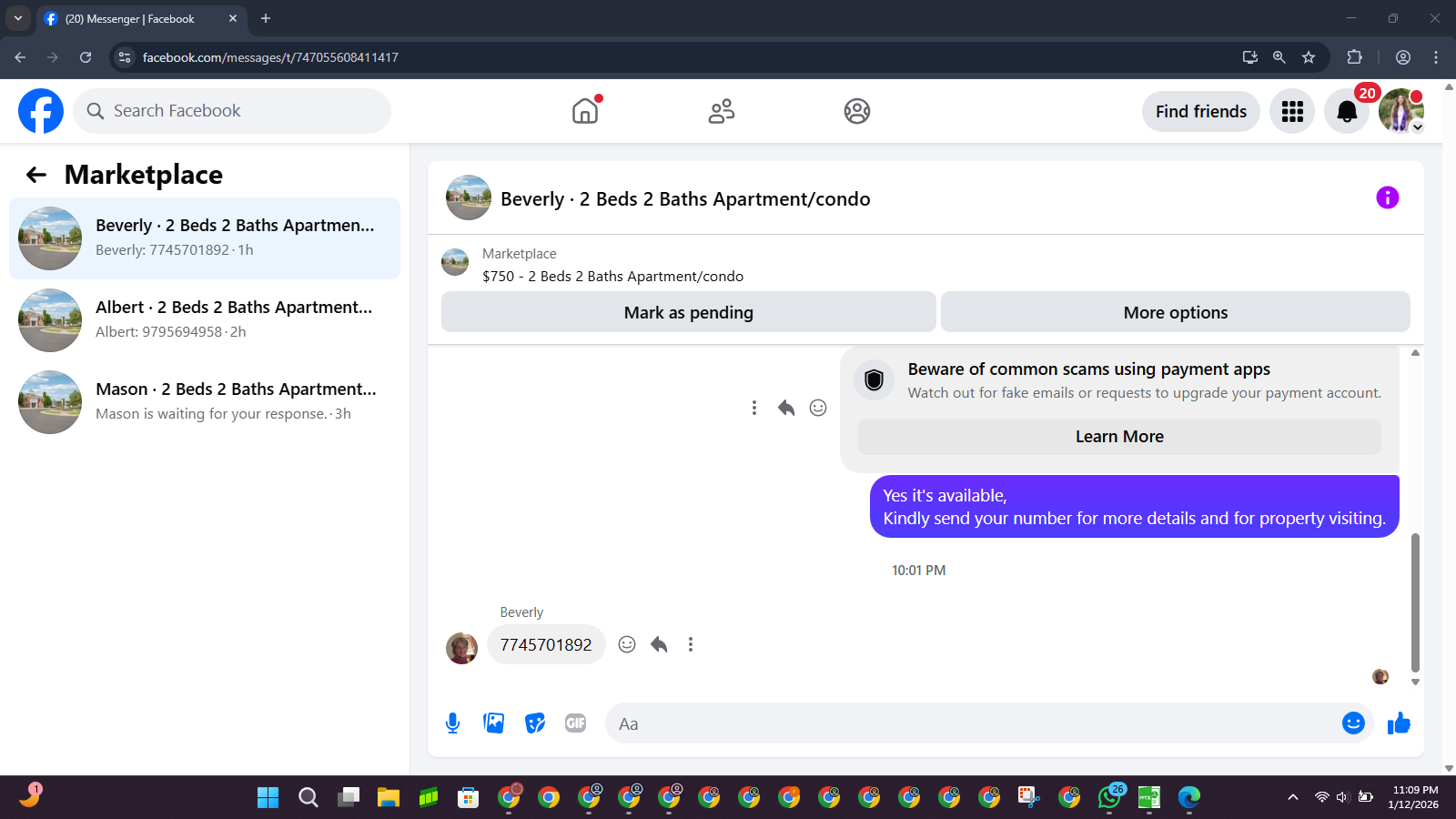Screen dimensions: 1456x819
Task: Open Windows Start menu
Action: [x=268, y=798]
